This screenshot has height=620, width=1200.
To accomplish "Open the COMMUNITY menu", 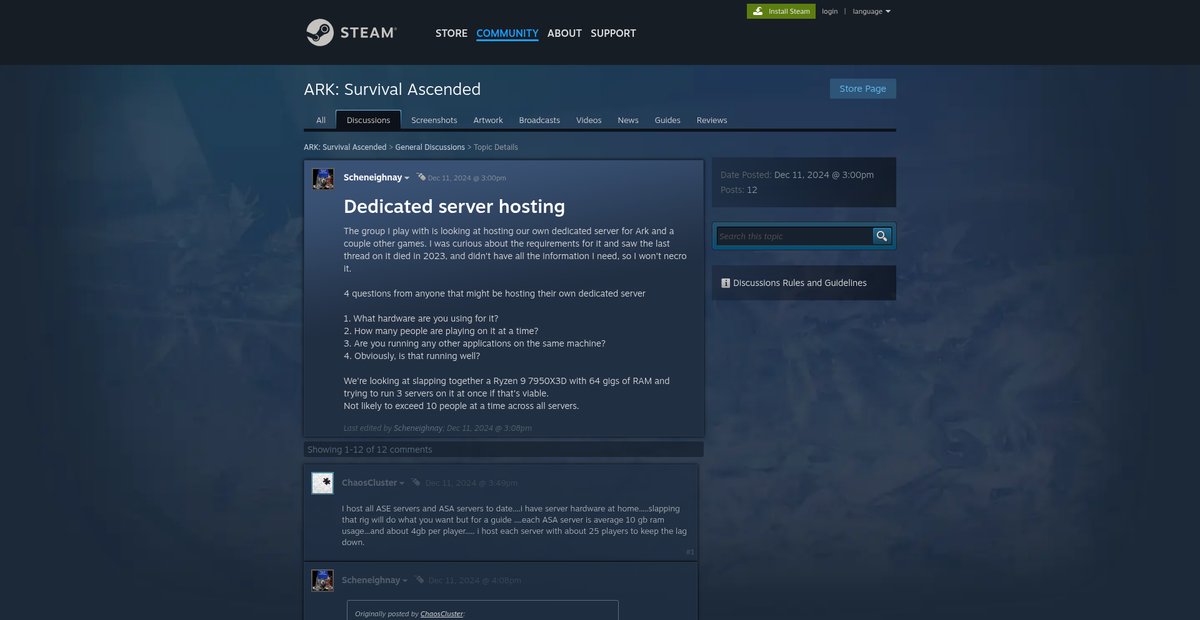I will point(507,33).
